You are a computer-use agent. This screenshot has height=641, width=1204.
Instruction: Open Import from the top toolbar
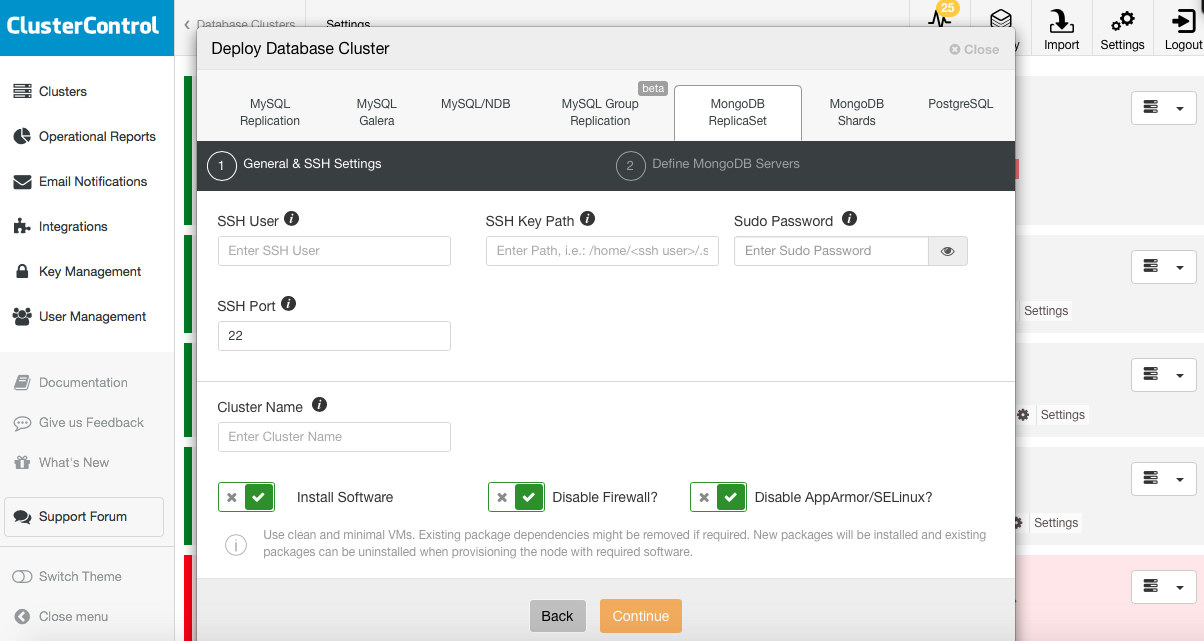click(1061, 30)
